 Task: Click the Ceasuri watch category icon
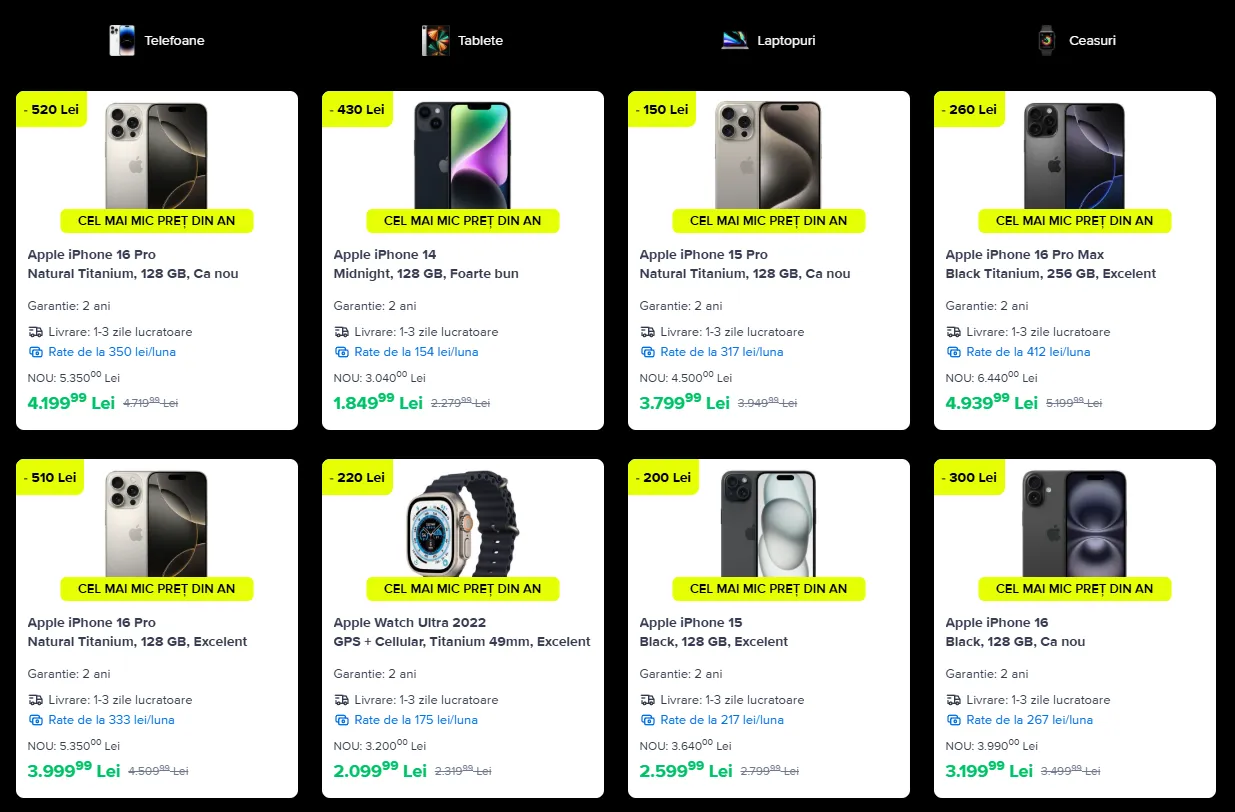pyautogui.click(x=1047, y=41)
